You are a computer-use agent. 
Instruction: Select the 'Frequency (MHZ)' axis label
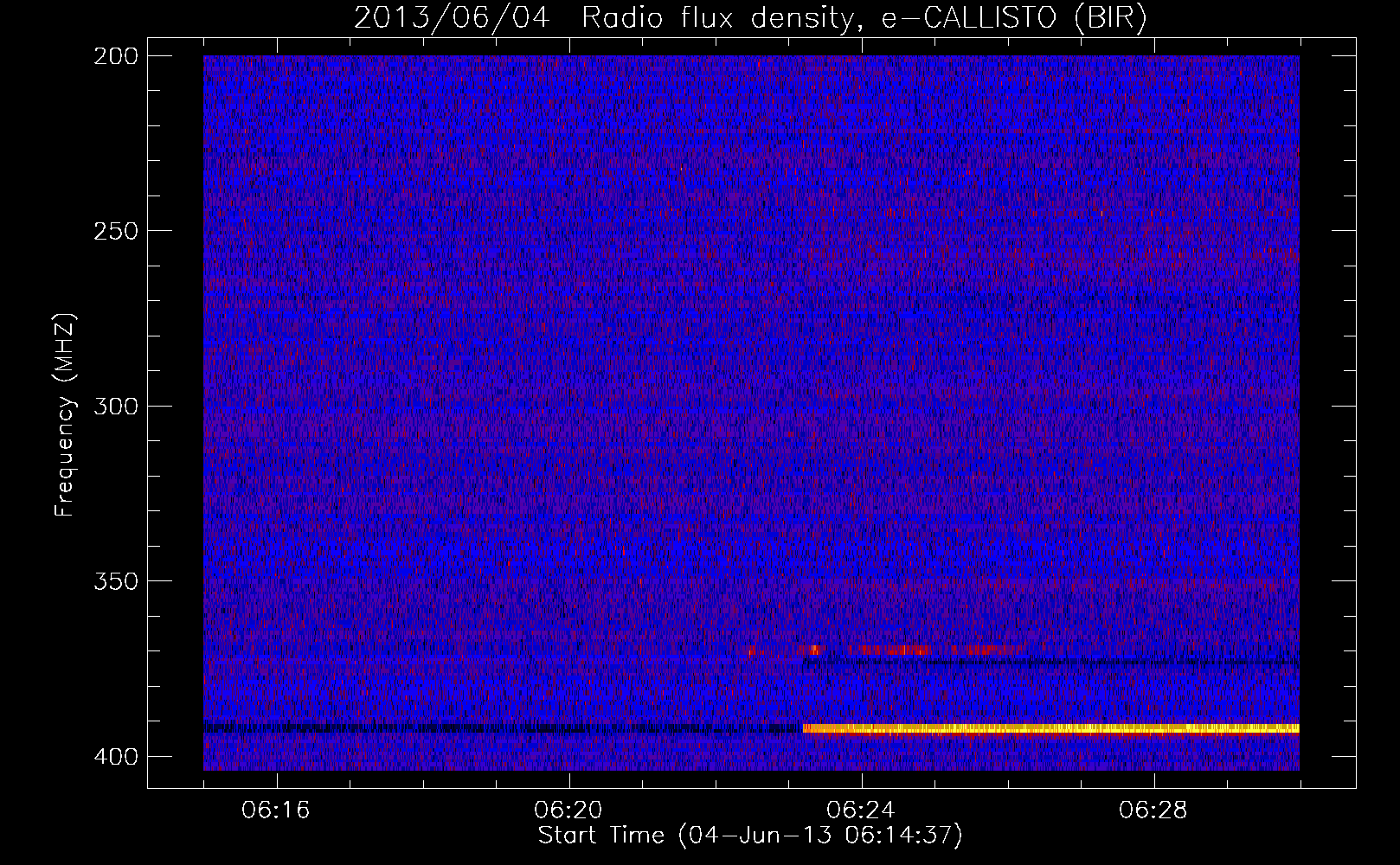(x=65, y=415)
